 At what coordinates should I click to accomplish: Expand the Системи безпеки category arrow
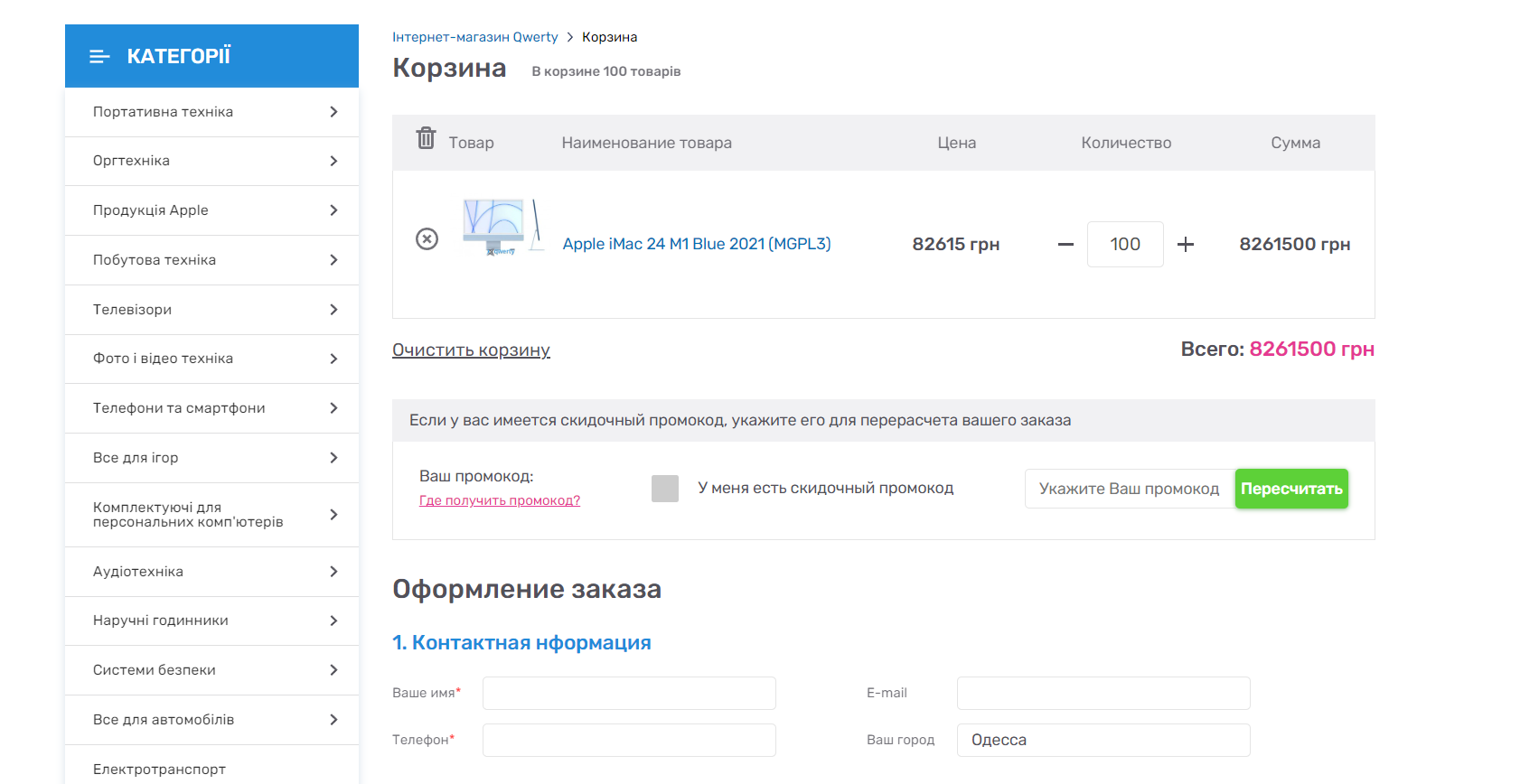point(333,670)
